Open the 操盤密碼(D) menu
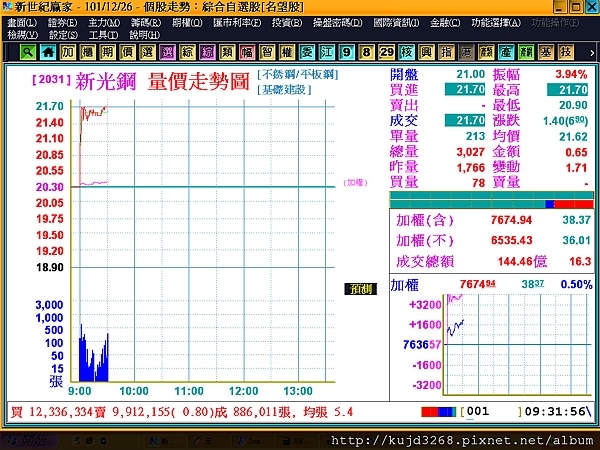 [338, 23]
